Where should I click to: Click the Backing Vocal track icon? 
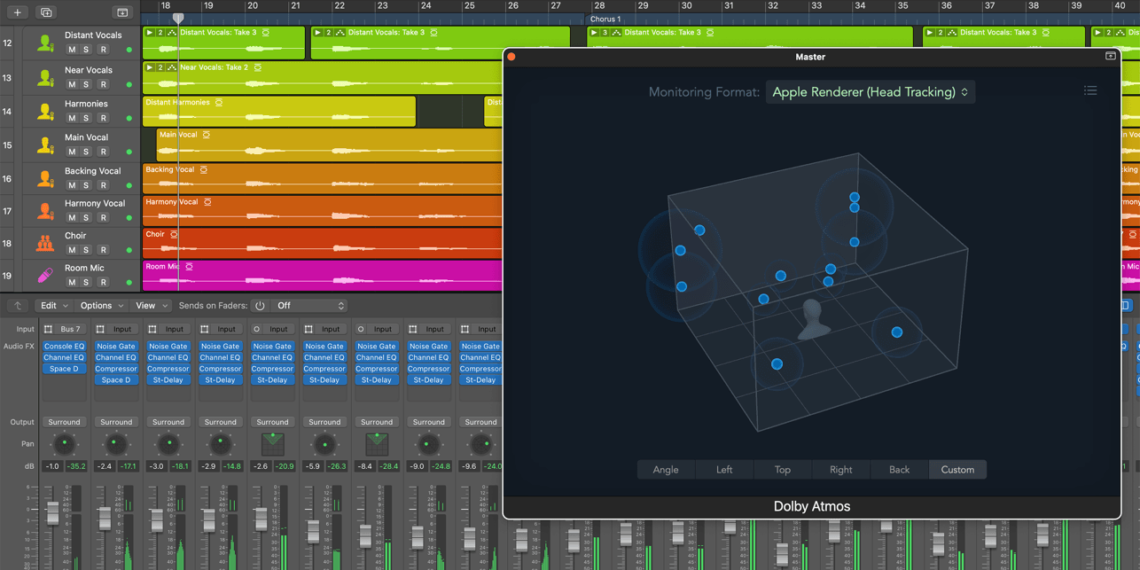click(46, 178)
